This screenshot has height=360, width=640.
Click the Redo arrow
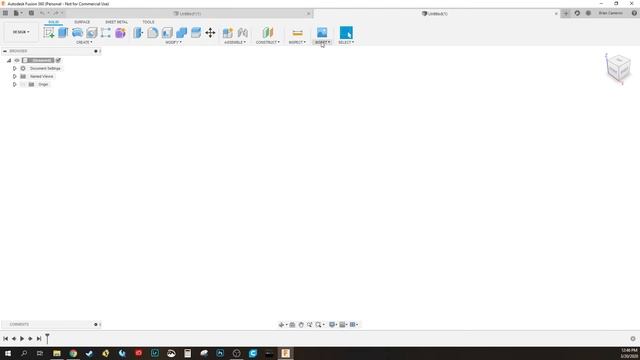coord(56,13)
